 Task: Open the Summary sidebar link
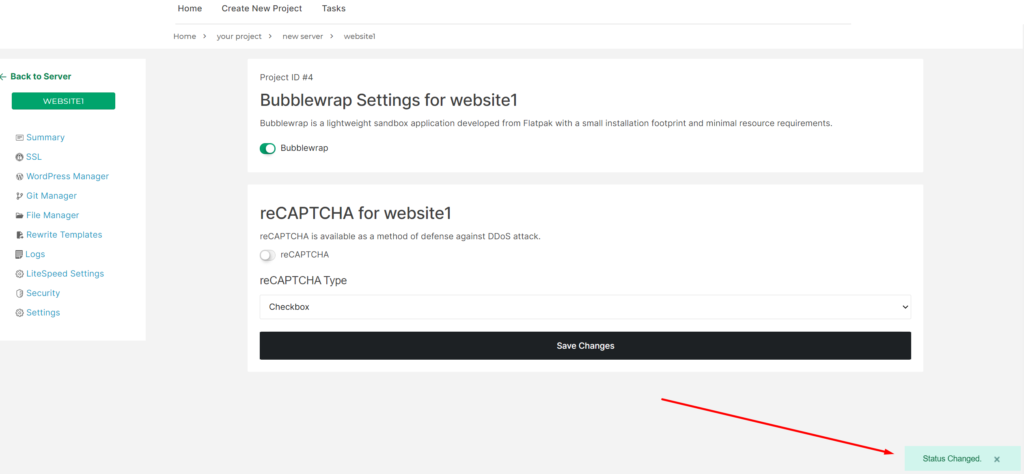click(x=45, y=138)
